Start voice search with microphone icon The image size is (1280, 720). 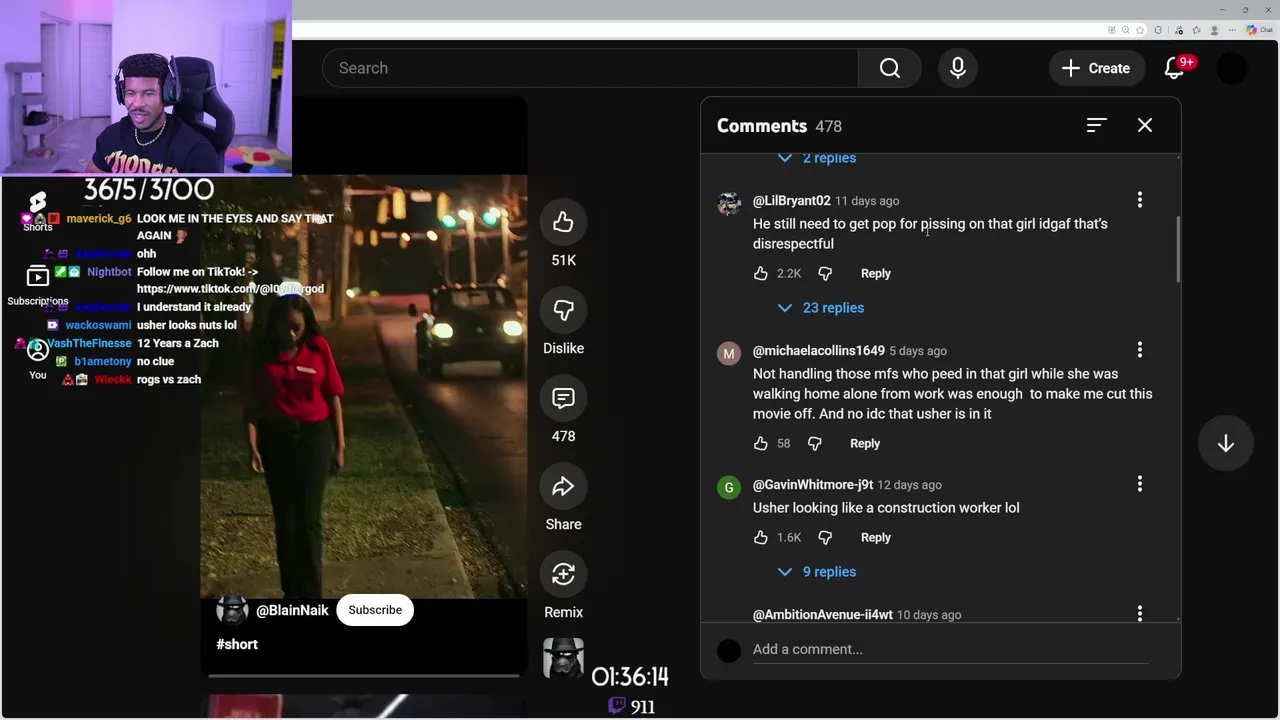[x=957, y=68]
